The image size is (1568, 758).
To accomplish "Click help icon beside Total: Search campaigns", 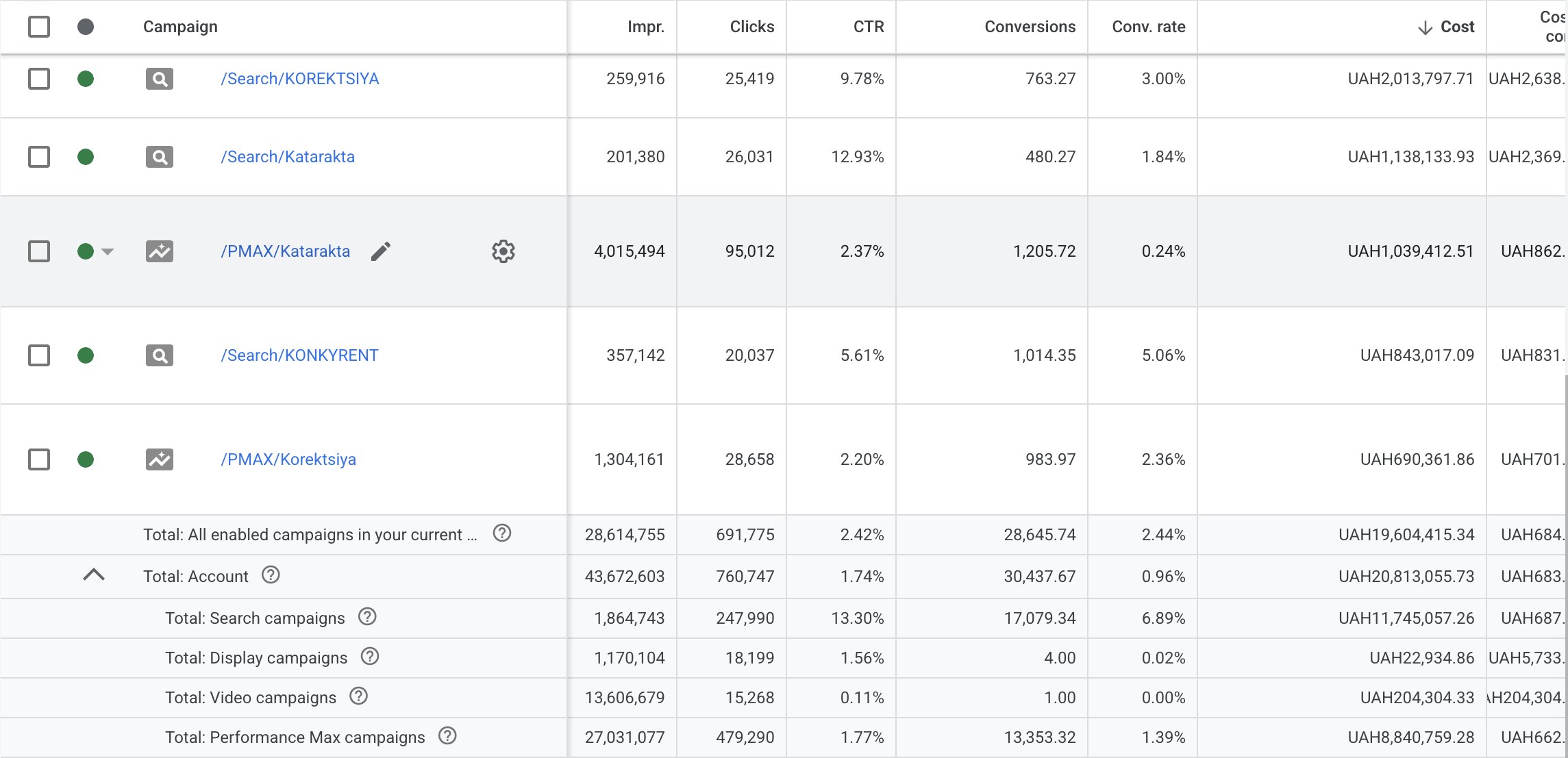I will [x=367, y=617].
